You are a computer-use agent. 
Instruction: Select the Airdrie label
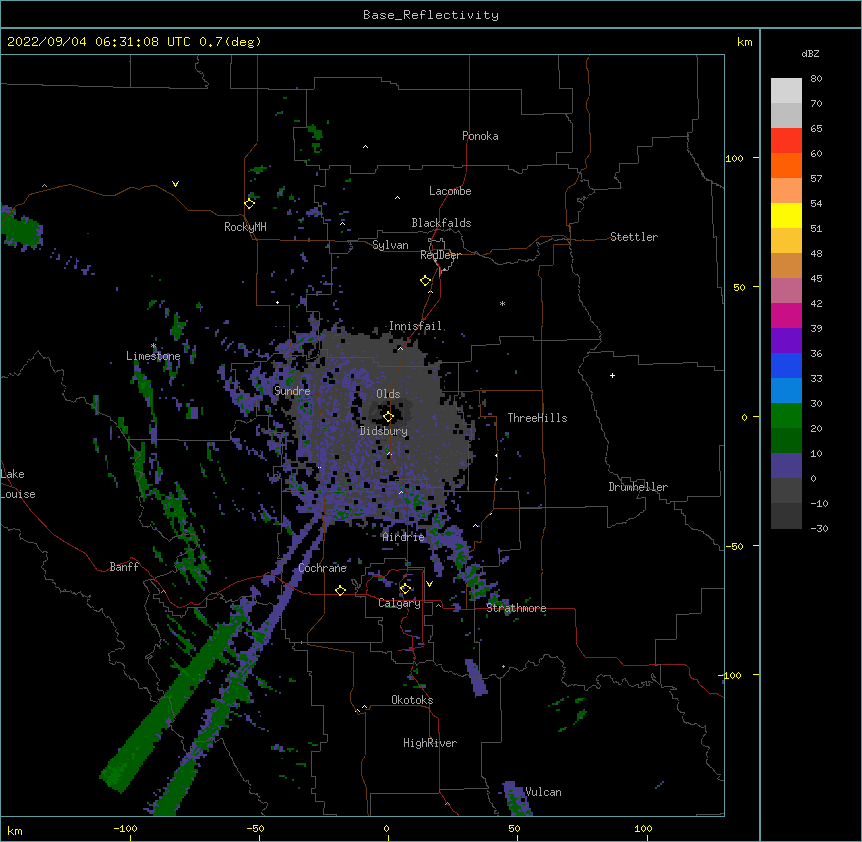404,537
